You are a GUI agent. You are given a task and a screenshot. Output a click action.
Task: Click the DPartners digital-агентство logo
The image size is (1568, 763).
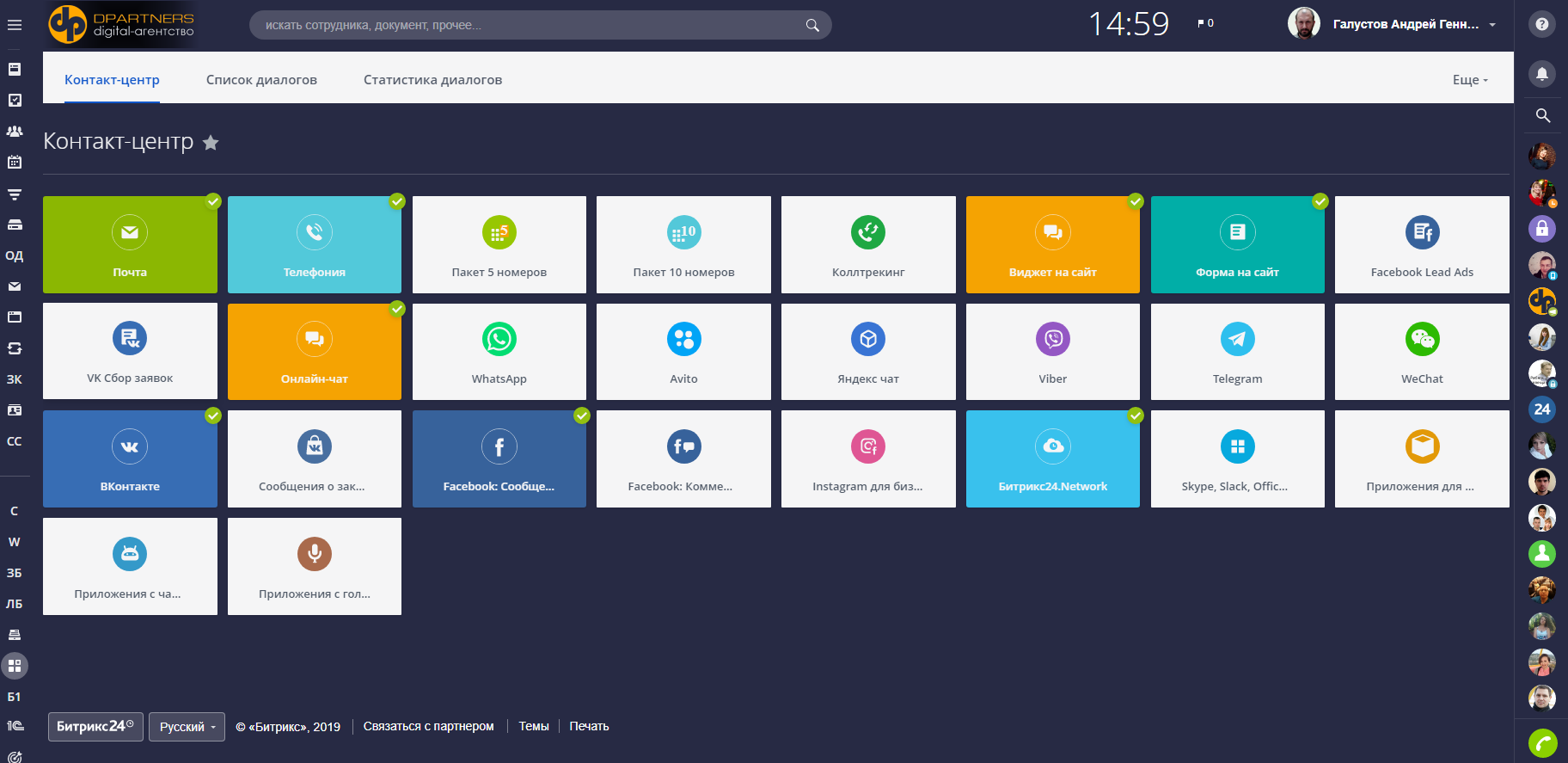point(121,24)
